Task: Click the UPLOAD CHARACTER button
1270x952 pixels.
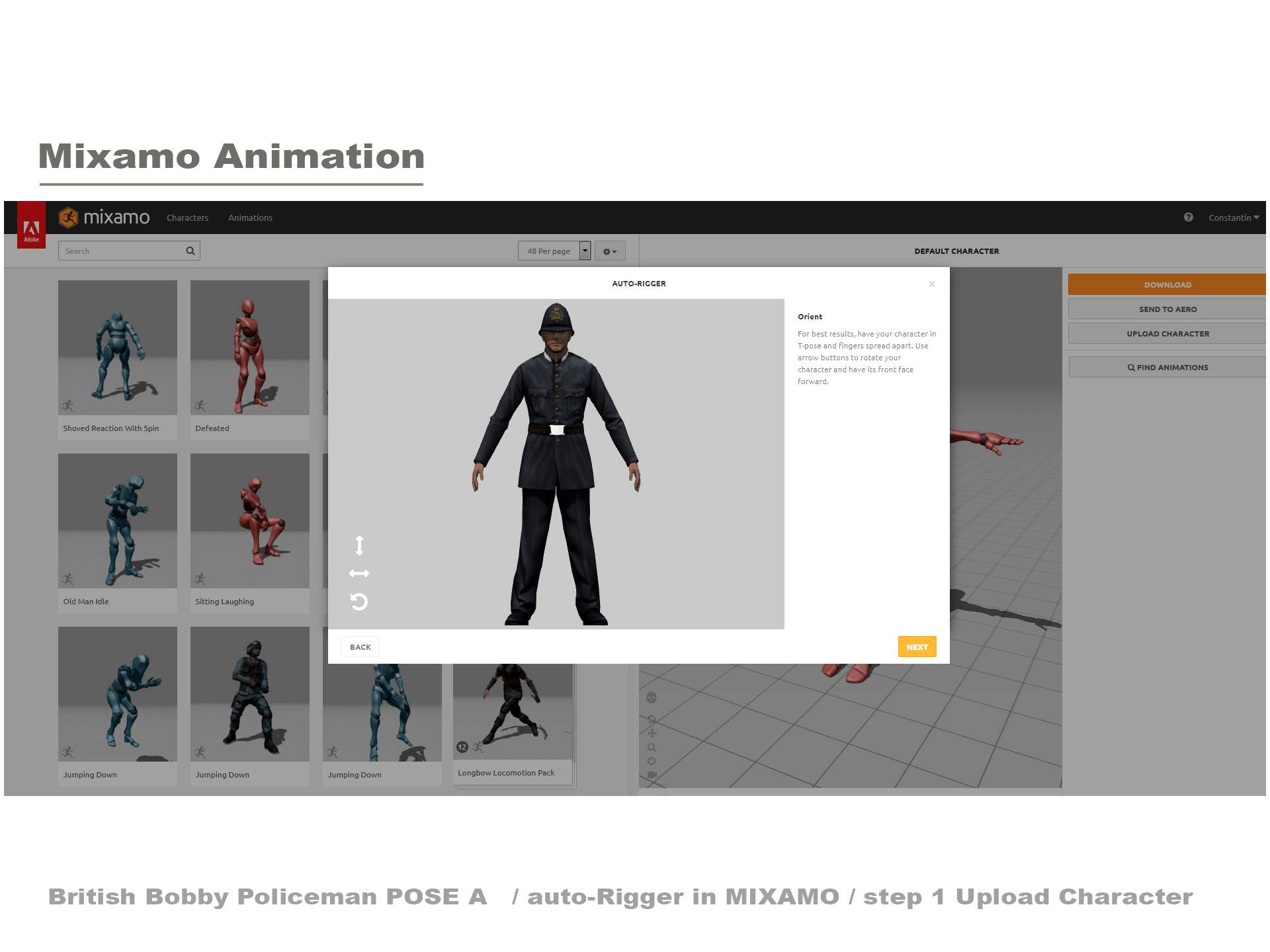Action: [1167, 333]
